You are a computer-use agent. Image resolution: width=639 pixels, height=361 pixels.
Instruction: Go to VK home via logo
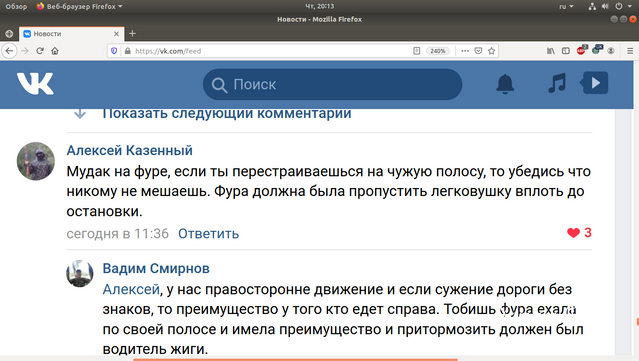point(35,84)
